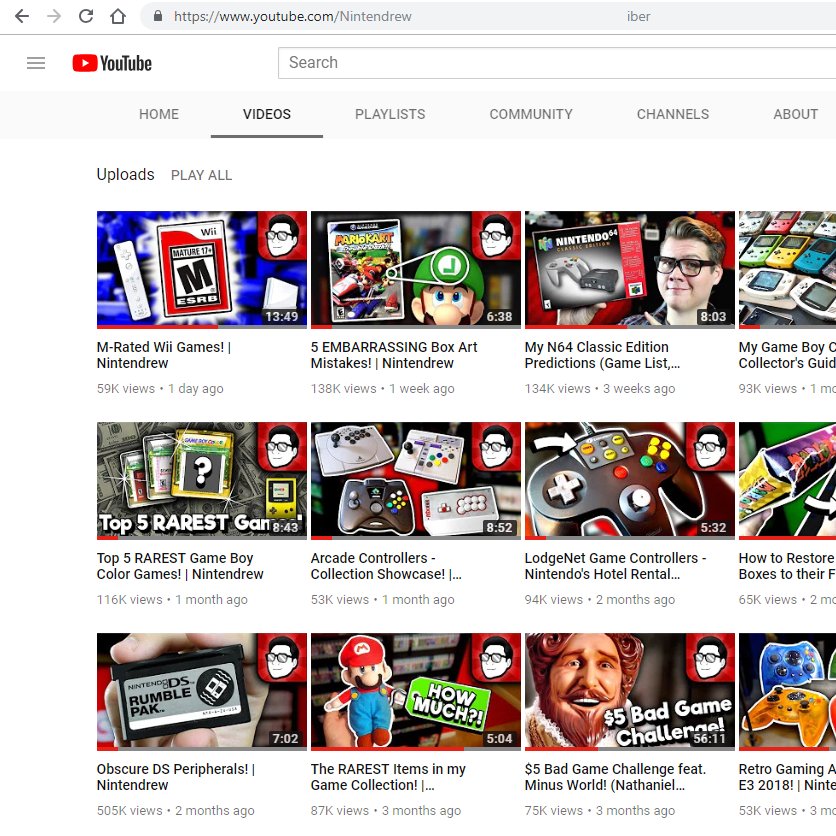Image resolution: width=836 pixels, height=836 pixels.
Task: Click the red watch-progress bar under M-Rated Wii Games
Action: 157,327
